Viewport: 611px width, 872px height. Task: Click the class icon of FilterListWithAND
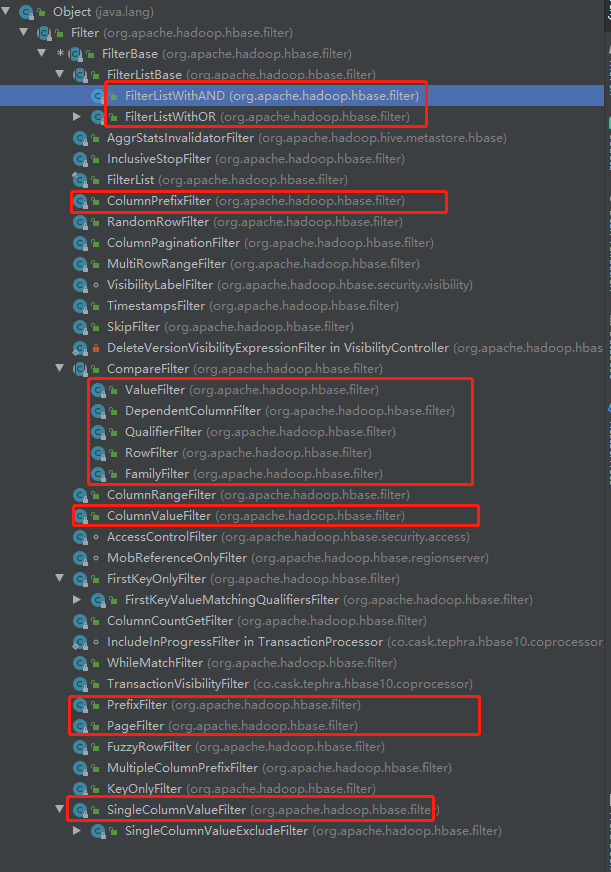point(98,96)
